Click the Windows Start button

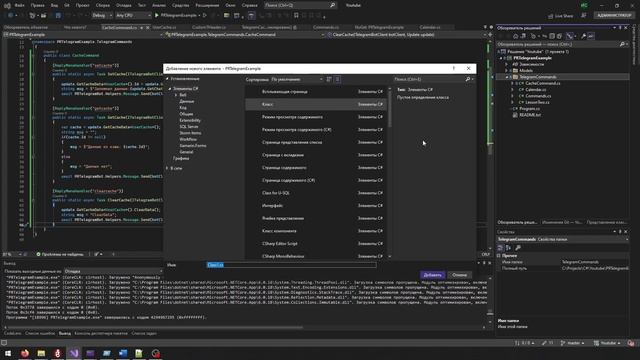pos(8,353)
